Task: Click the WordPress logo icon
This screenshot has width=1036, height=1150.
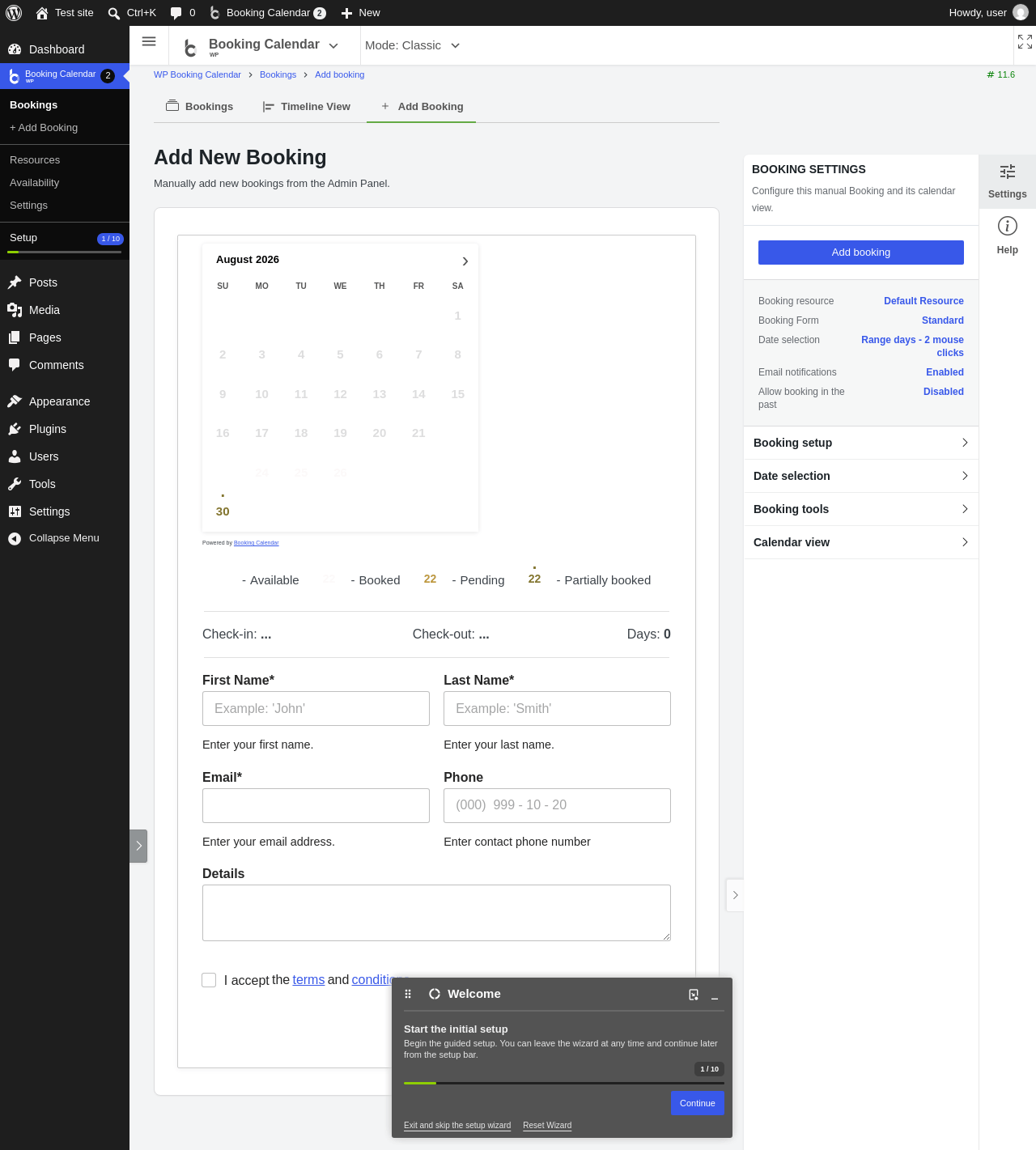Action: pos(14,13)
